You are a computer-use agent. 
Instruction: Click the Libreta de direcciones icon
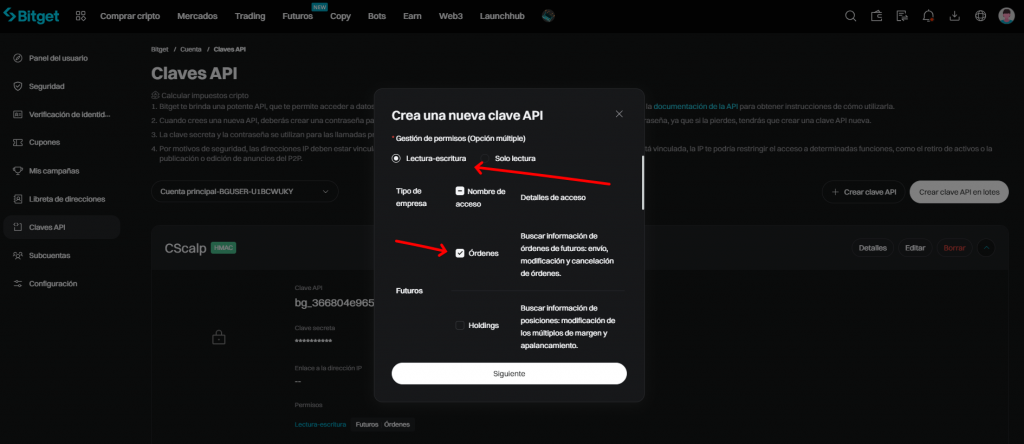coord(18,199)
